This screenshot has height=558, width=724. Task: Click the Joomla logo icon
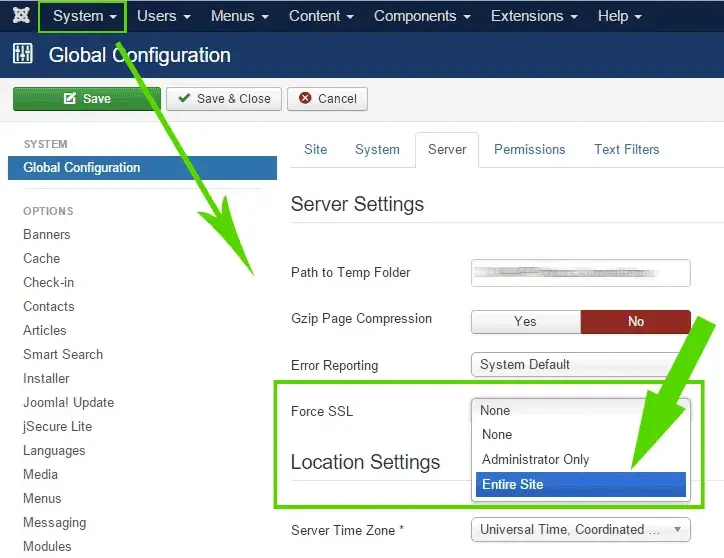21,15
